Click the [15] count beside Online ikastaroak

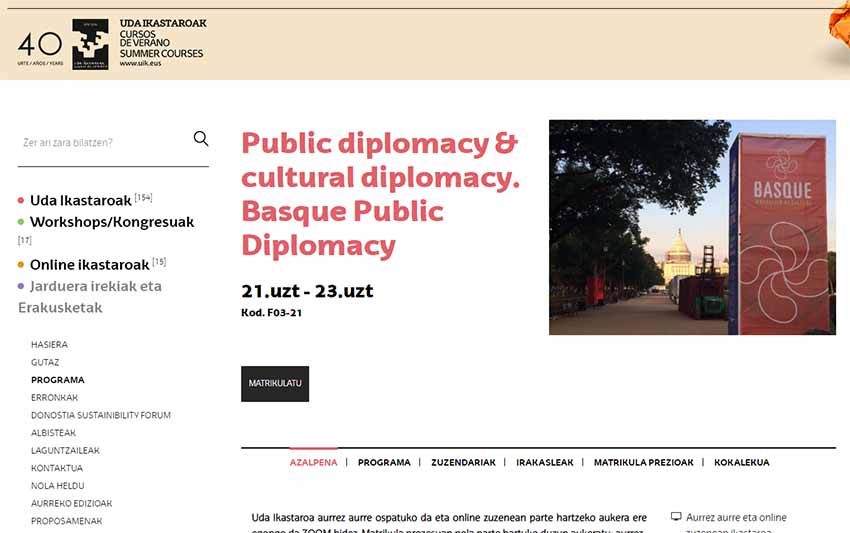[159, 262]
